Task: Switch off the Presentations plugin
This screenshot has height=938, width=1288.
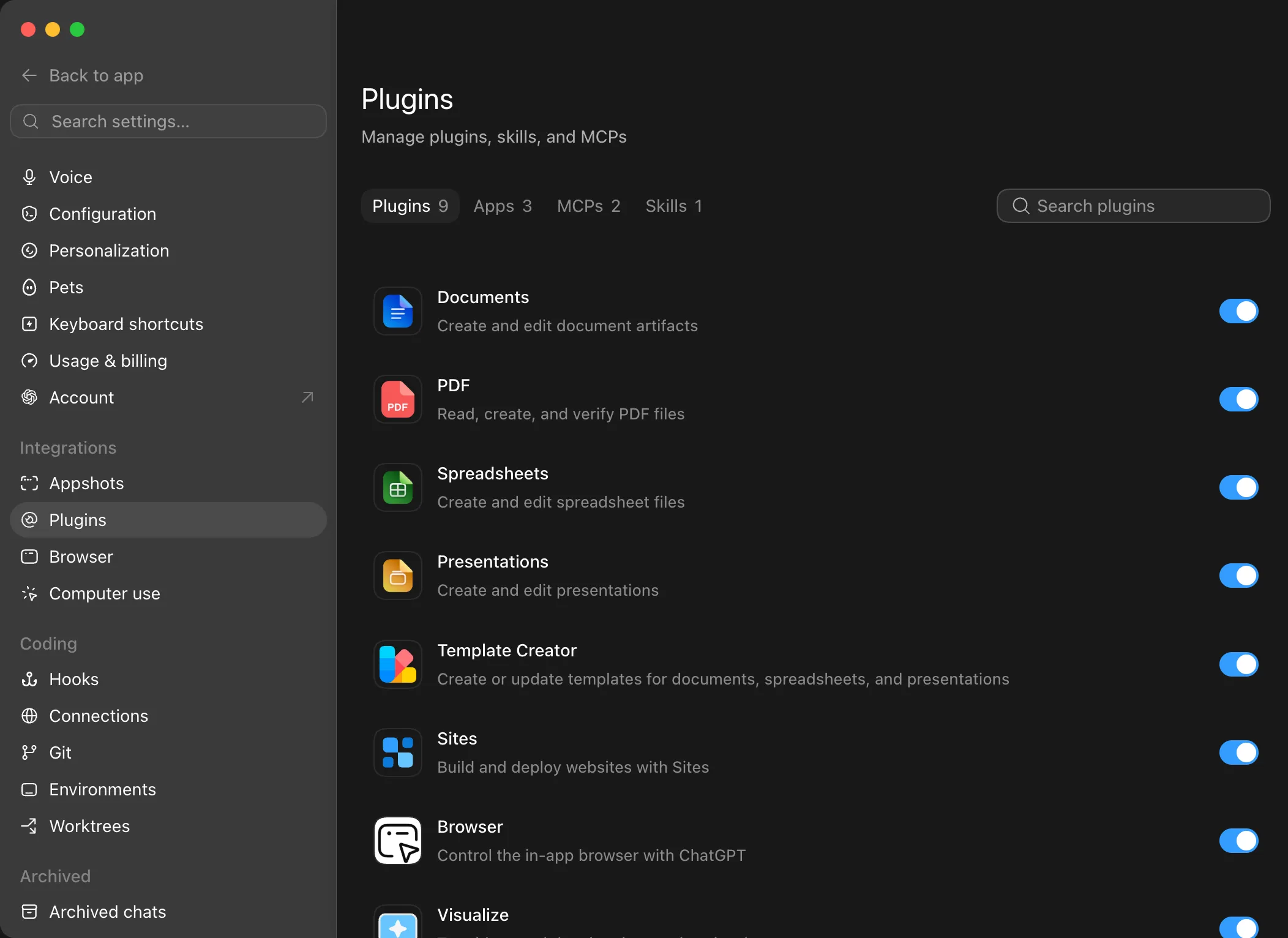Action: (x=1238, y=576)
